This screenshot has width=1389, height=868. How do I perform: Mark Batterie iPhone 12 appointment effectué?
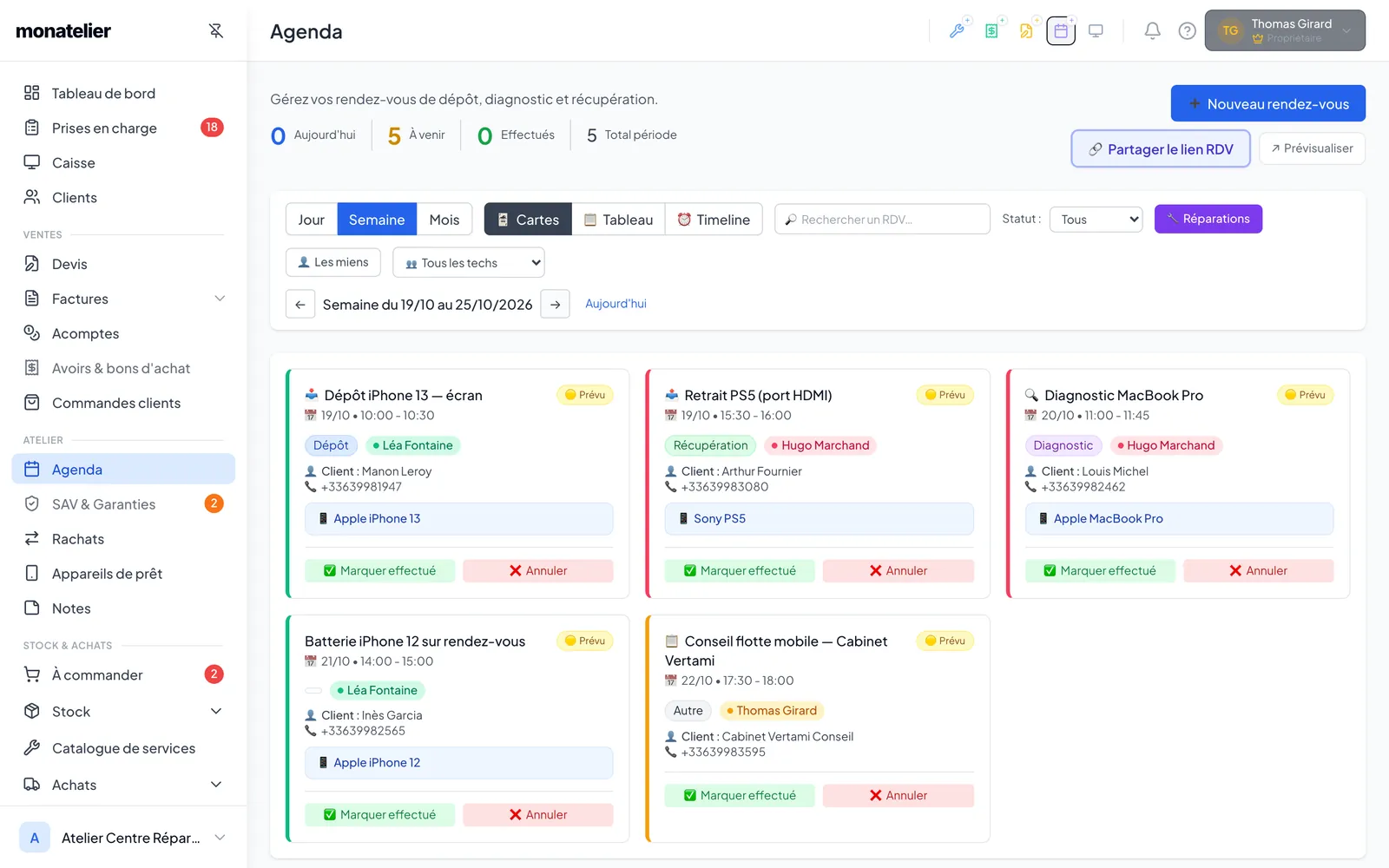[379, 814]
